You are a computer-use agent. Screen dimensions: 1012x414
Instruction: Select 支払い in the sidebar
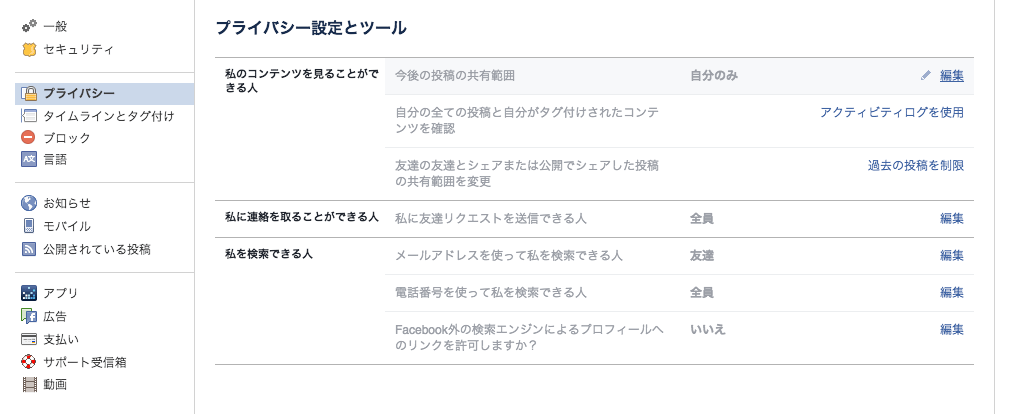(x=60, y=339)
